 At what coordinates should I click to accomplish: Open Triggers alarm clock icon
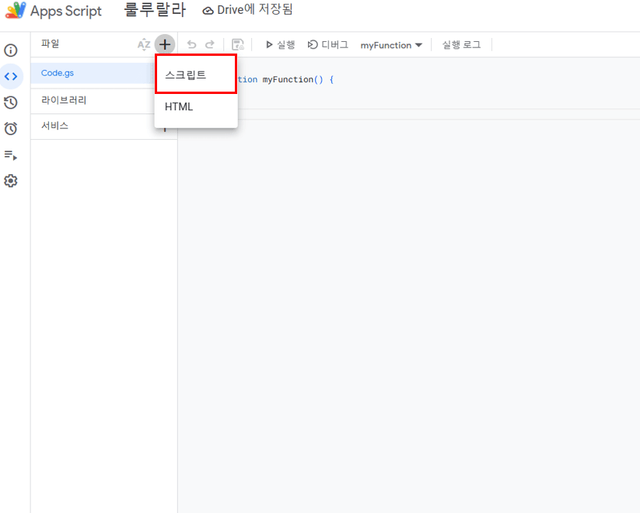[x=11, y=128]
